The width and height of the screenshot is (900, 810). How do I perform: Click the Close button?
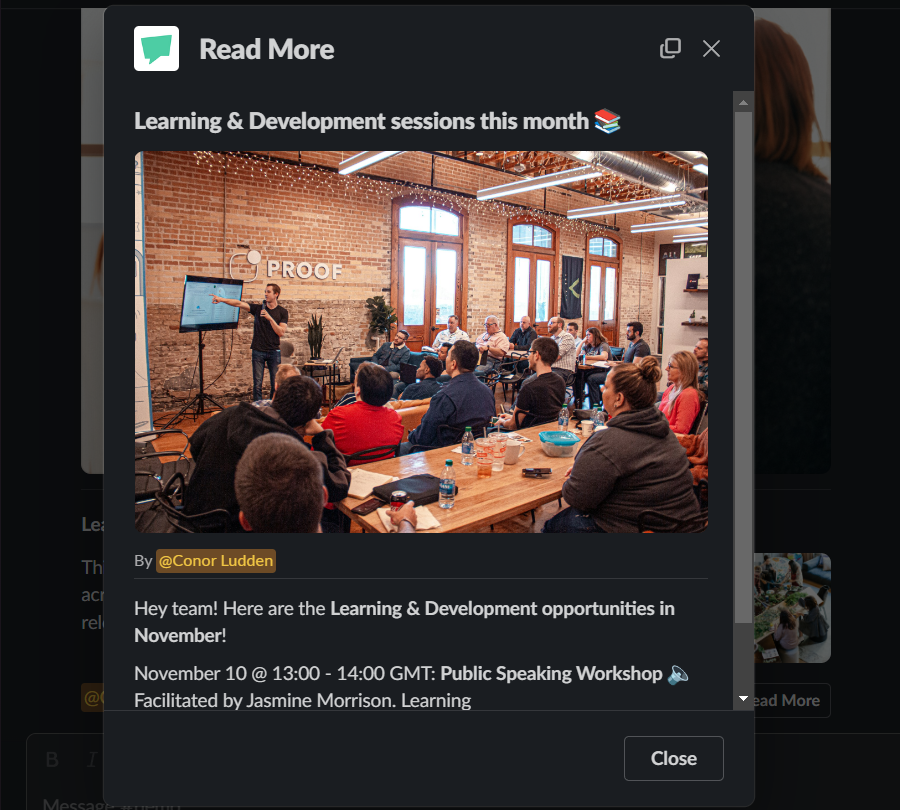pos(673,758)
